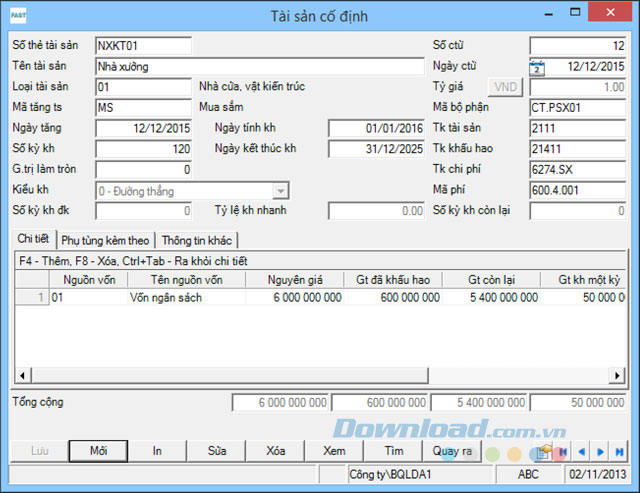
Task: Click the In button to print
Action: tap(157, 451)
